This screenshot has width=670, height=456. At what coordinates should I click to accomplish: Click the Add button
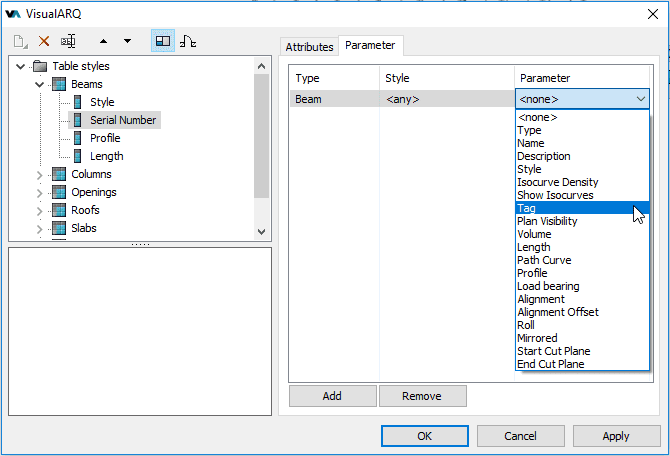(332, 396)
